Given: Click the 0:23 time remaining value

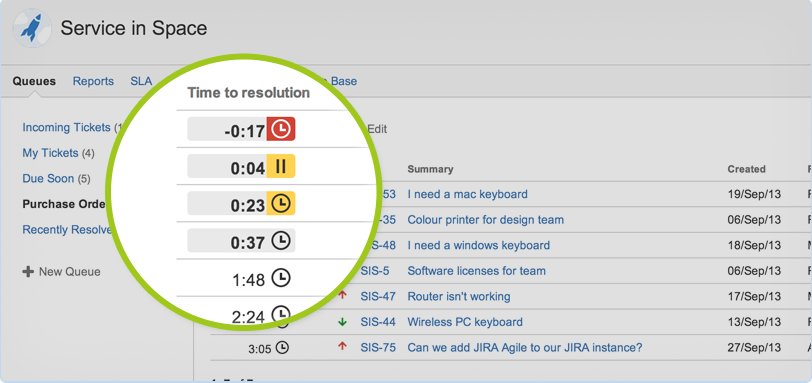Looking at the screenshot, I should pos(248,206).
